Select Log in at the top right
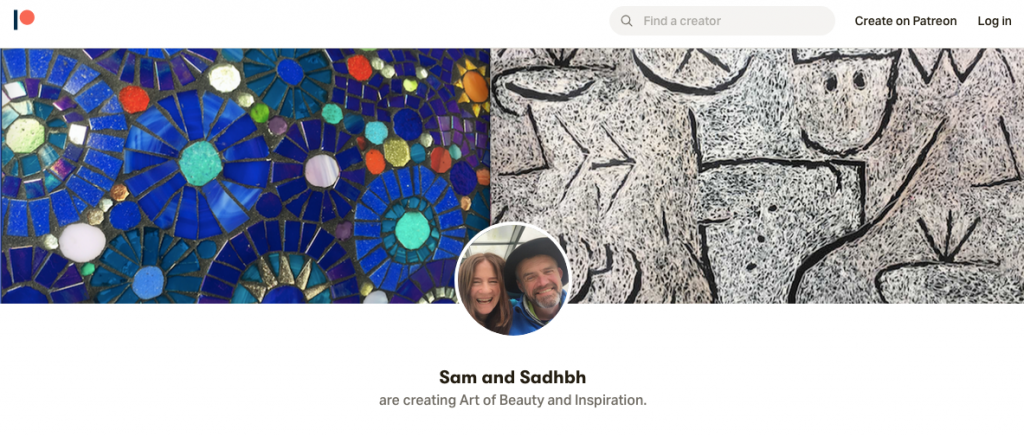Image resolution: width=1024 pixels, height=436 pixels. pyautogui.click(x=994, y=21)
